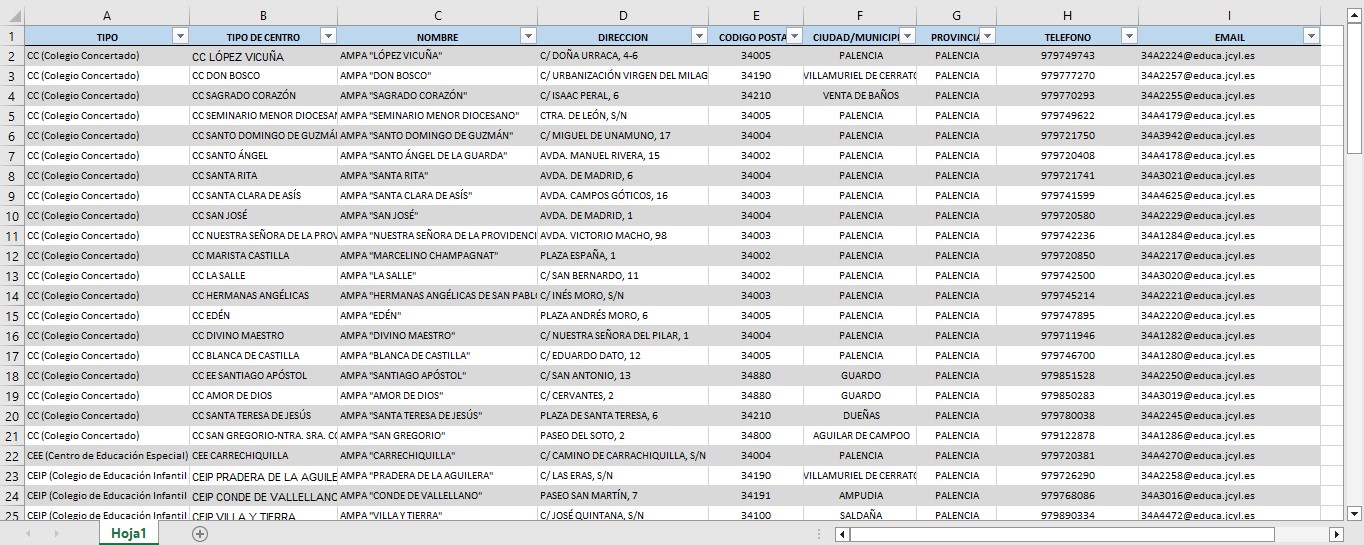The width and height of the screenshot is (1364, 545).
Task: Click the vertical scroll up arrow
Action: click(x=1354, y=13)
